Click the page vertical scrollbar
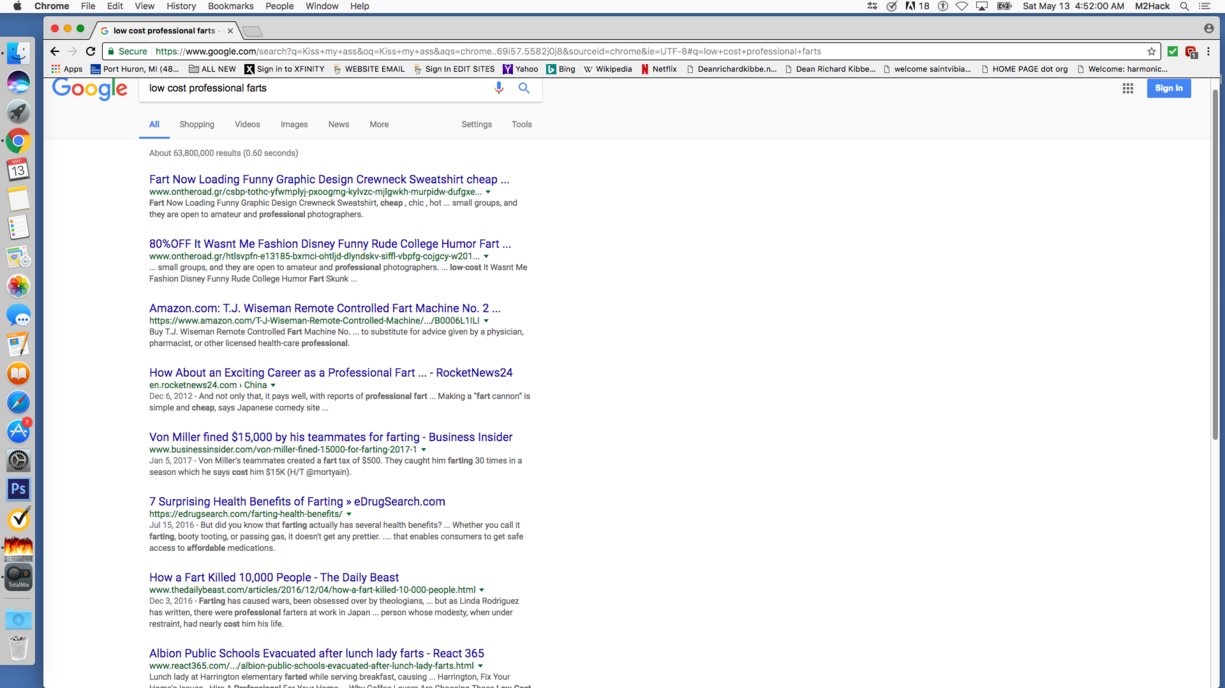The image size is (1225, 688). pos(1216,264)
